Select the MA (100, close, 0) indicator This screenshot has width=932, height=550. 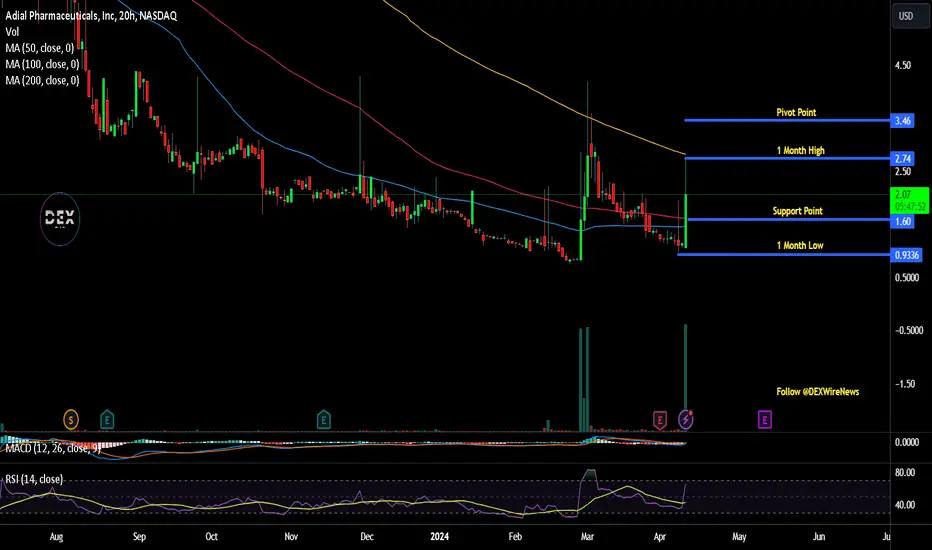42,64
